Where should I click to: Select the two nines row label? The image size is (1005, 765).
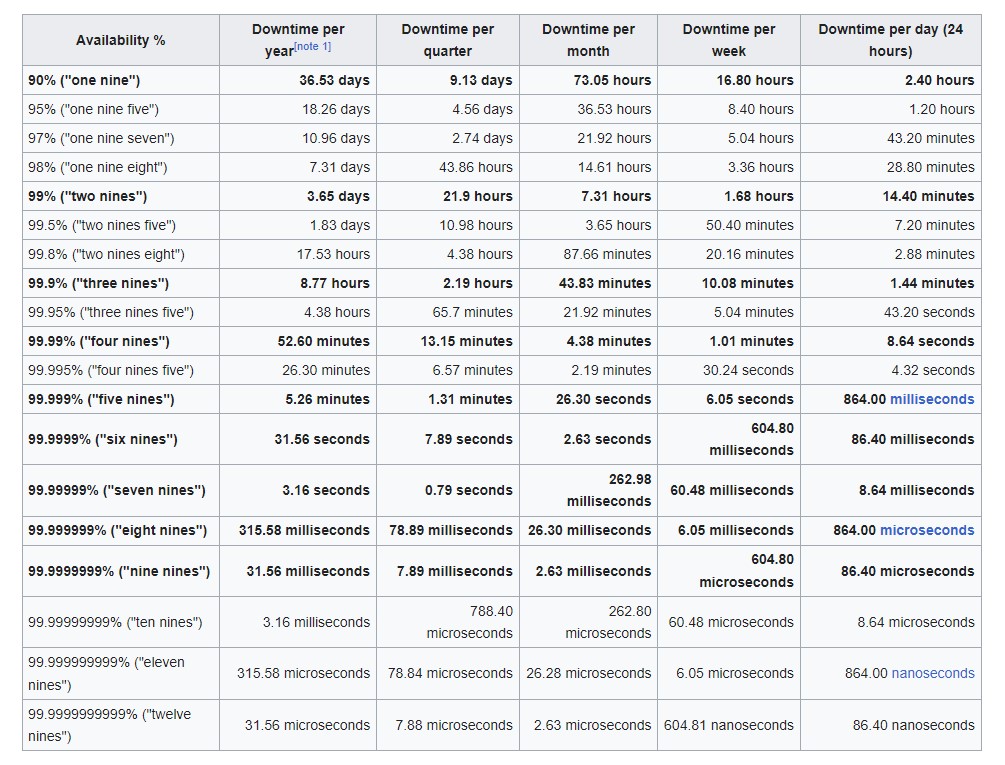90,196
